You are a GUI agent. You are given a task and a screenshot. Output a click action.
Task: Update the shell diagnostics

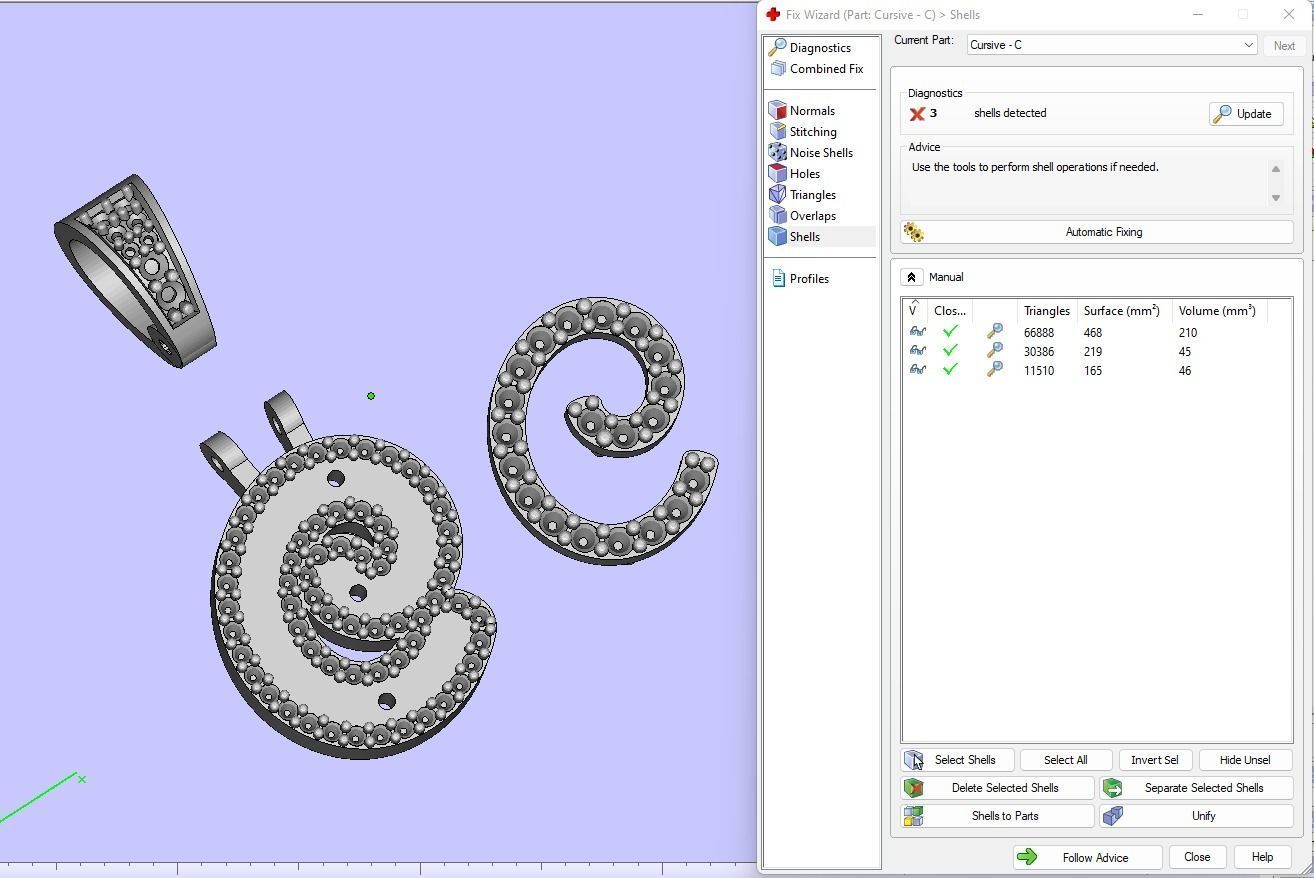[x=1245, y=114]
